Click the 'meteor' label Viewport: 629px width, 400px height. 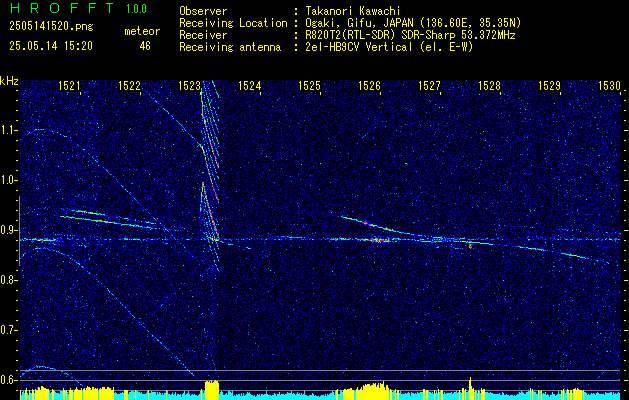[142, 31]
